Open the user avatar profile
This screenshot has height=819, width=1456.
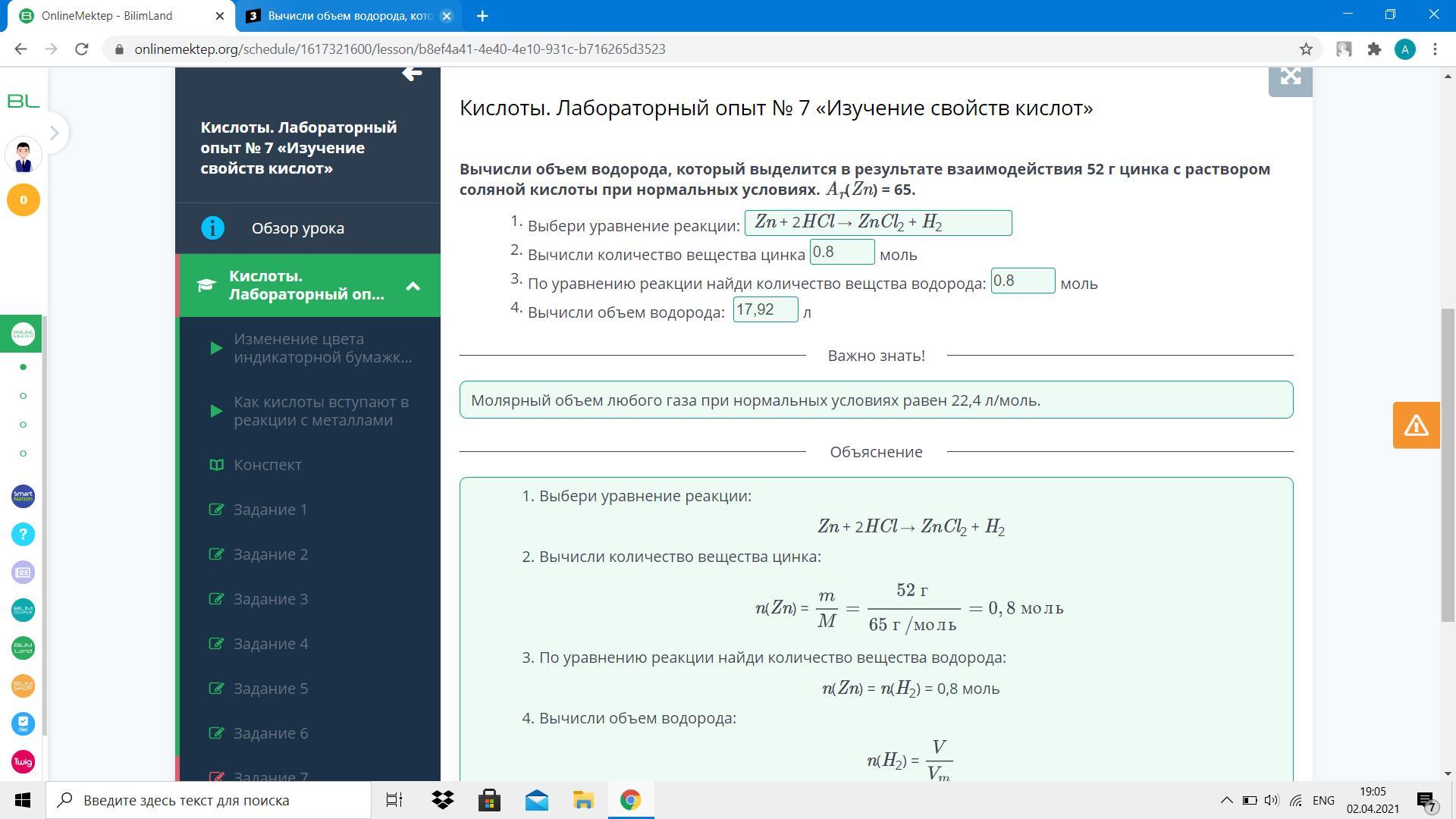[23, 155]
